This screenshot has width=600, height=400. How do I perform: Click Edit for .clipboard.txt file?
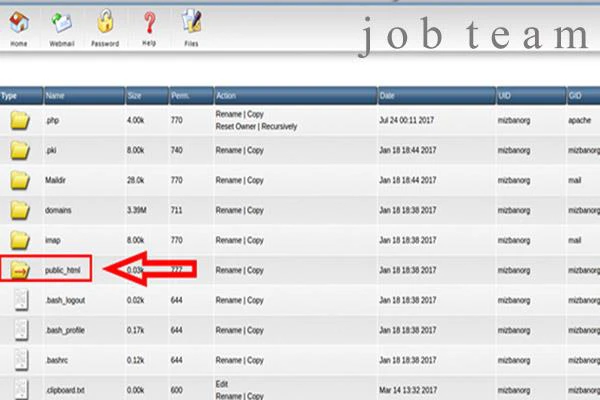click(221, 381)
